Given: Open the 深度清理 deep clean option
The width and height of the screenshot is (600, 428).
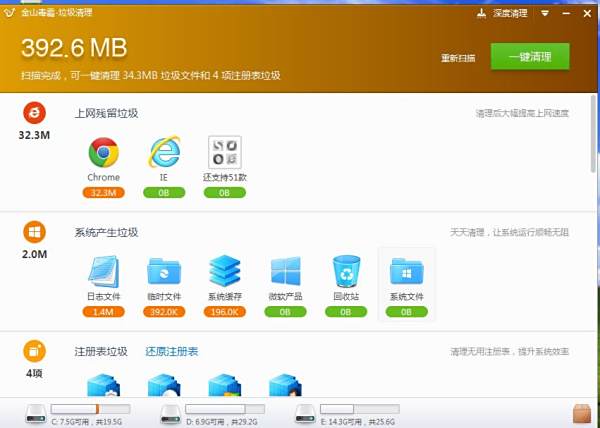Looking at the screenshot, I should (x=510, y=13).
